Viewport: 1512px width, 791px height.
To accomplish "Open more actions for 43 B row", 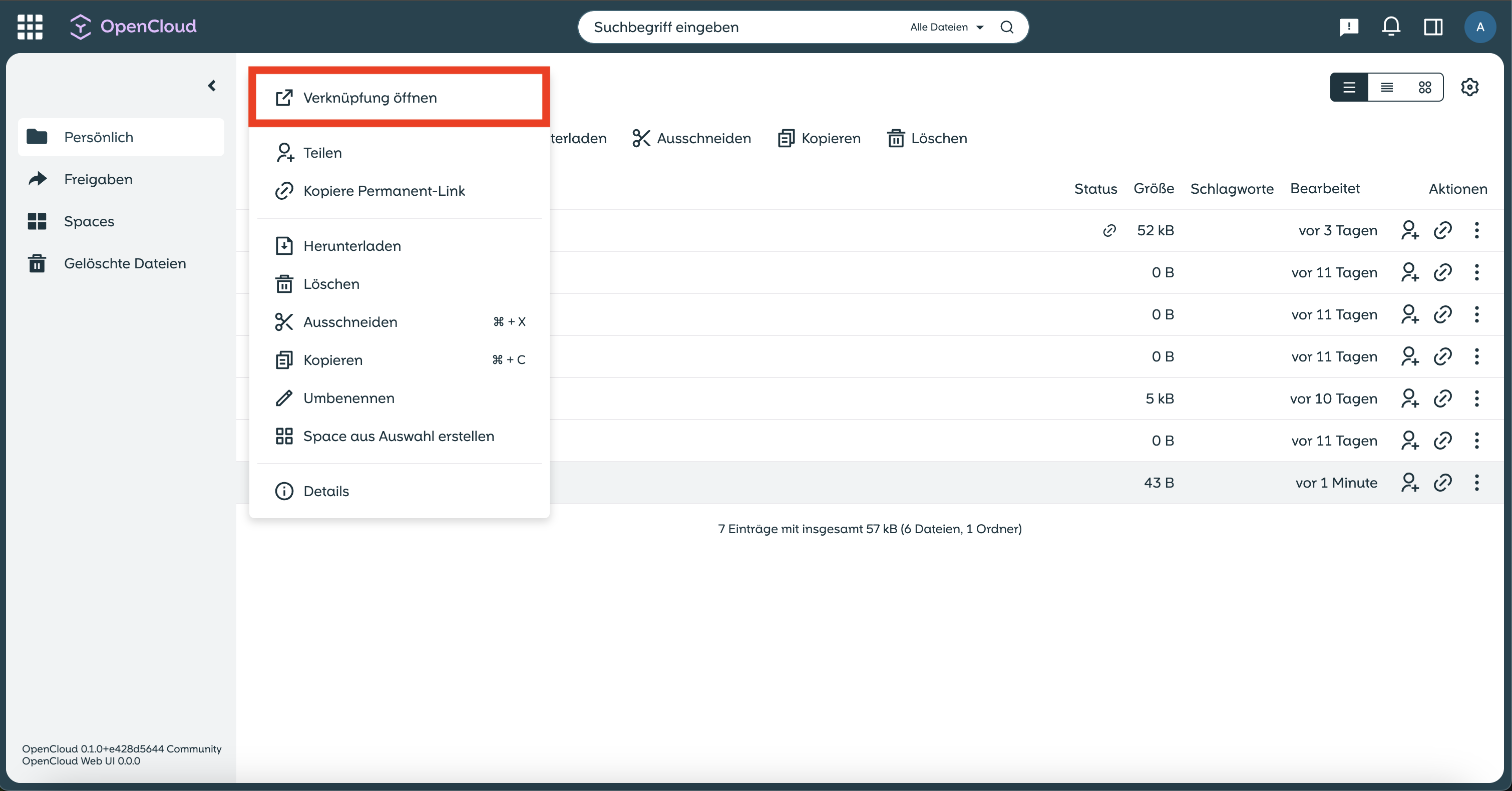I will pyautogui.click(x=1476, y=483).
